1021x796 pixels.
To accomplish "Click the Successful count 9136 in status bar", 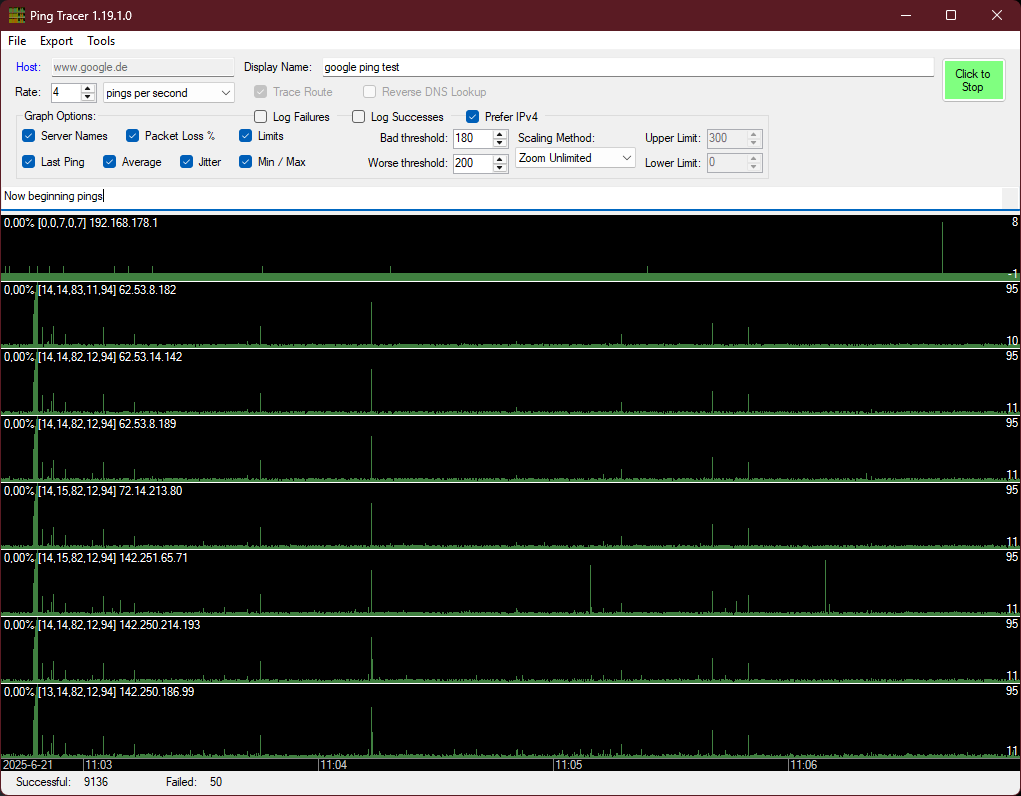I will 96,782.
